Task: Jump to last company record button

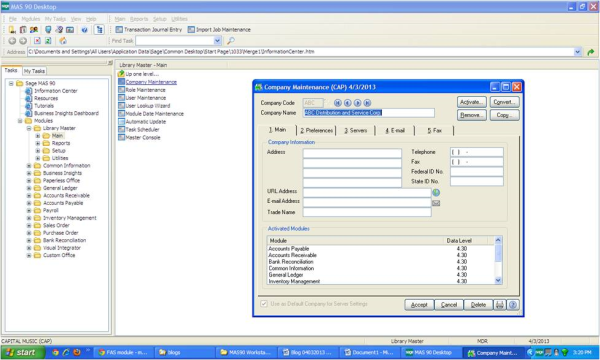Action: (367, 103)
